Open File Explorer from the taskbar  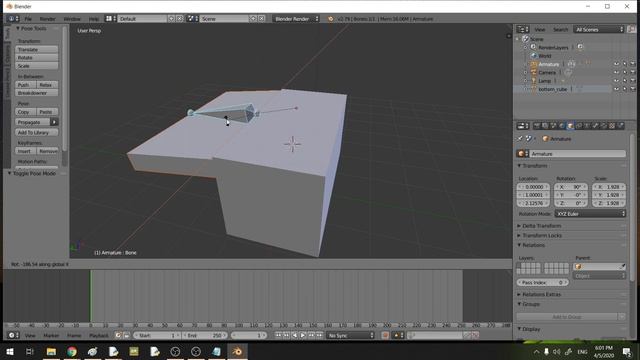click(51, 351)
